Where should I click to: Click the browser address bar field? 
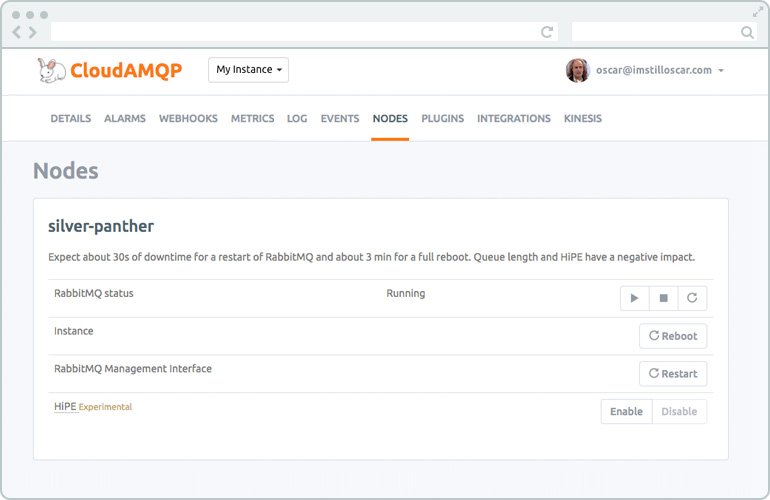(x=304, y=32)
